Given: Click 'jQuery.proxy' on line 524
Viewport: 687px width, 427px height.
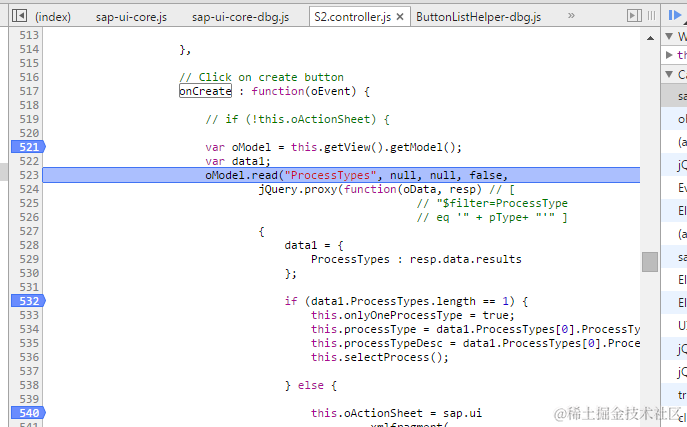Looking at the screenshot, I should coord(298,189).
